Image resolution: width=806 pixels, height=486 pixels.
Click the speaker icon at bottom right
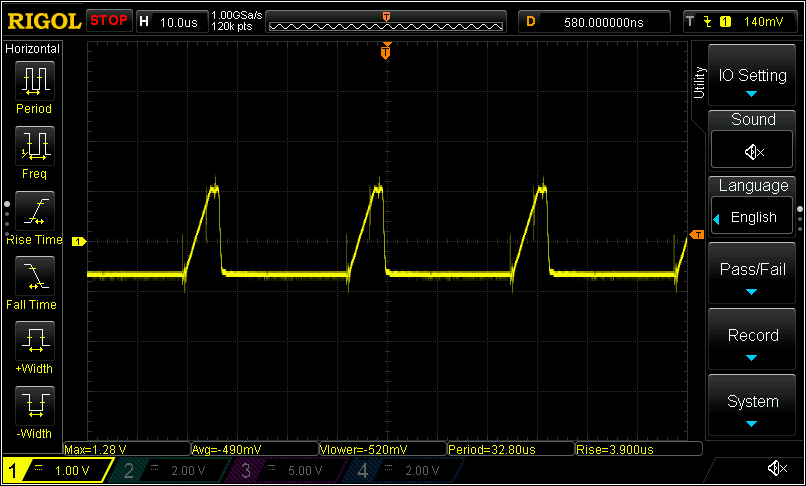(776, 469)
